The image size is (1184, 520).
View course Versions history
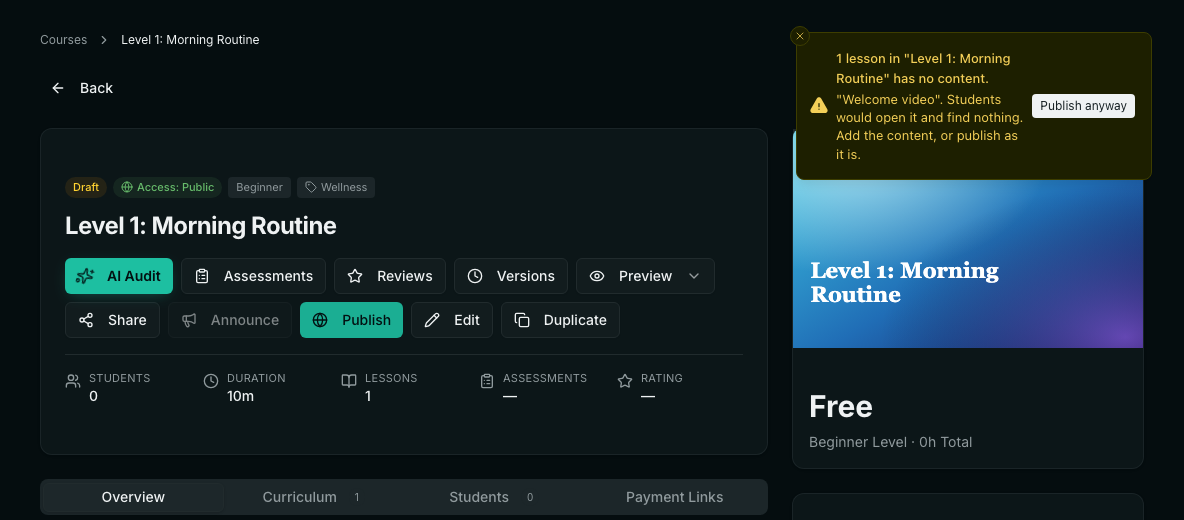tap(510, 276)
